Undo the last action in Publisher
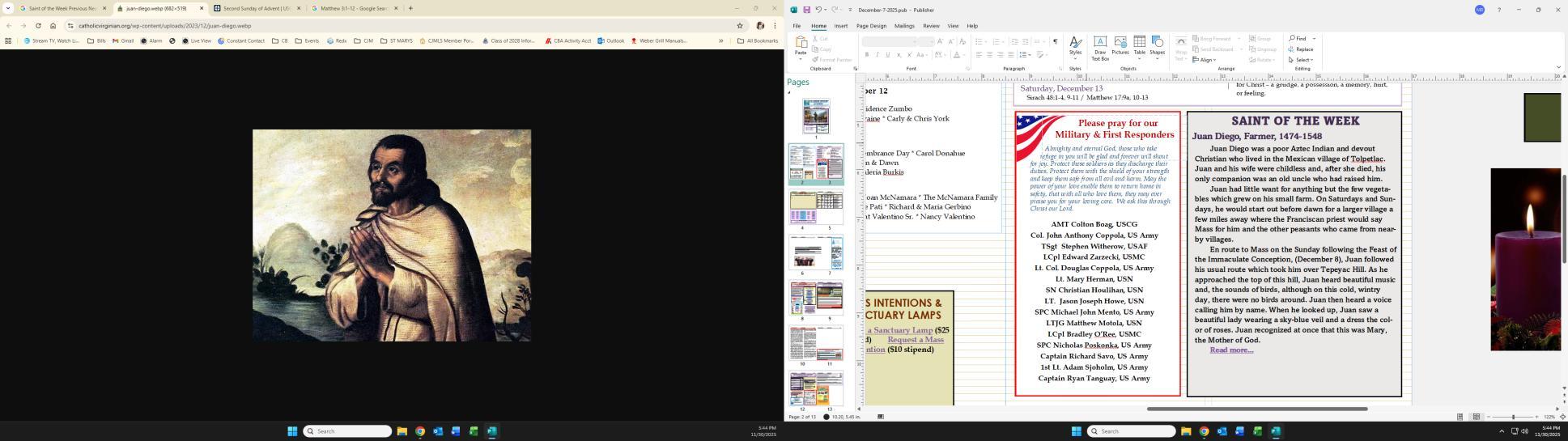The width and height of the screenshot is (1568, 441). click(x=818, y=10)
